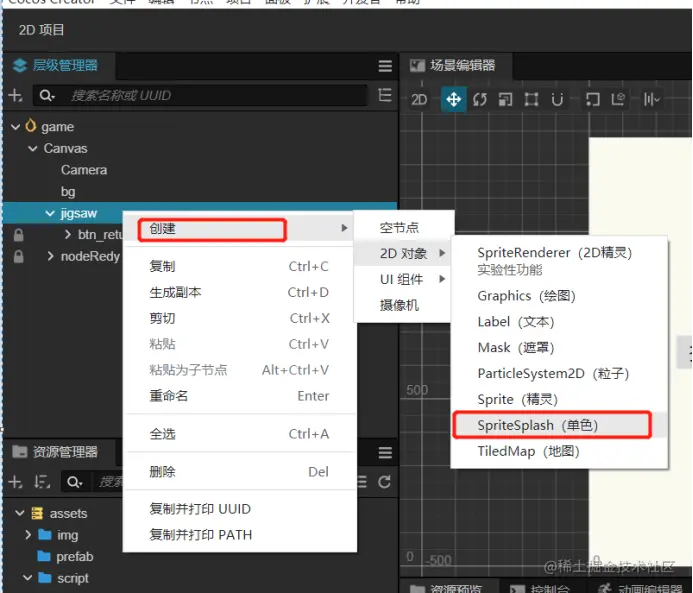Choose Sprite (精灵) option
The width and height of the screenshot is (693, 593).
[559, 399]
